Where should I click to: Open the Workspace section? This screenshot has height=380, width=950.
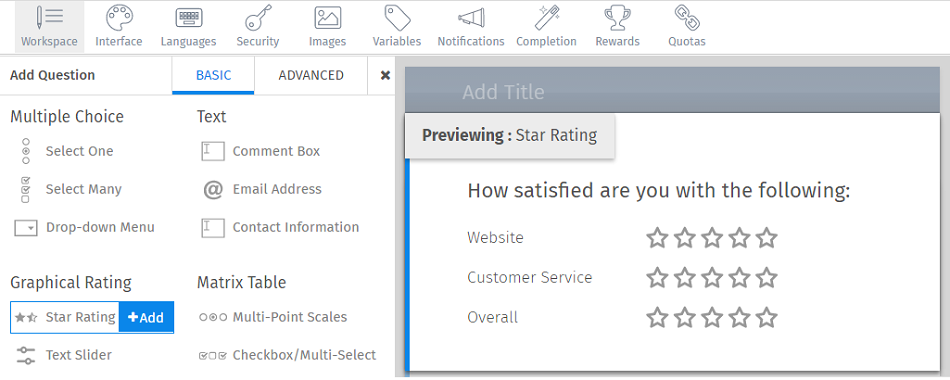tap(49, 27)
